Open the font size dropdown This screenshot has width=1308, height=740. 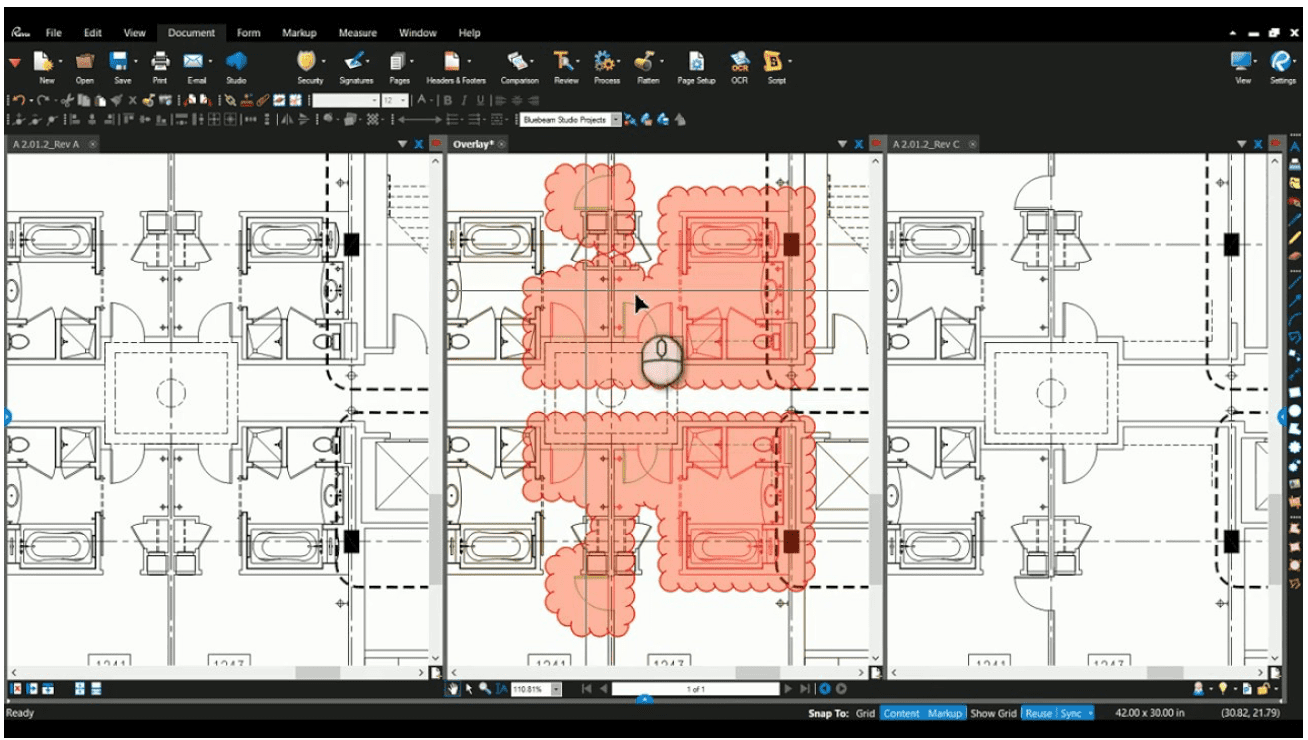(x=403, y=100)
